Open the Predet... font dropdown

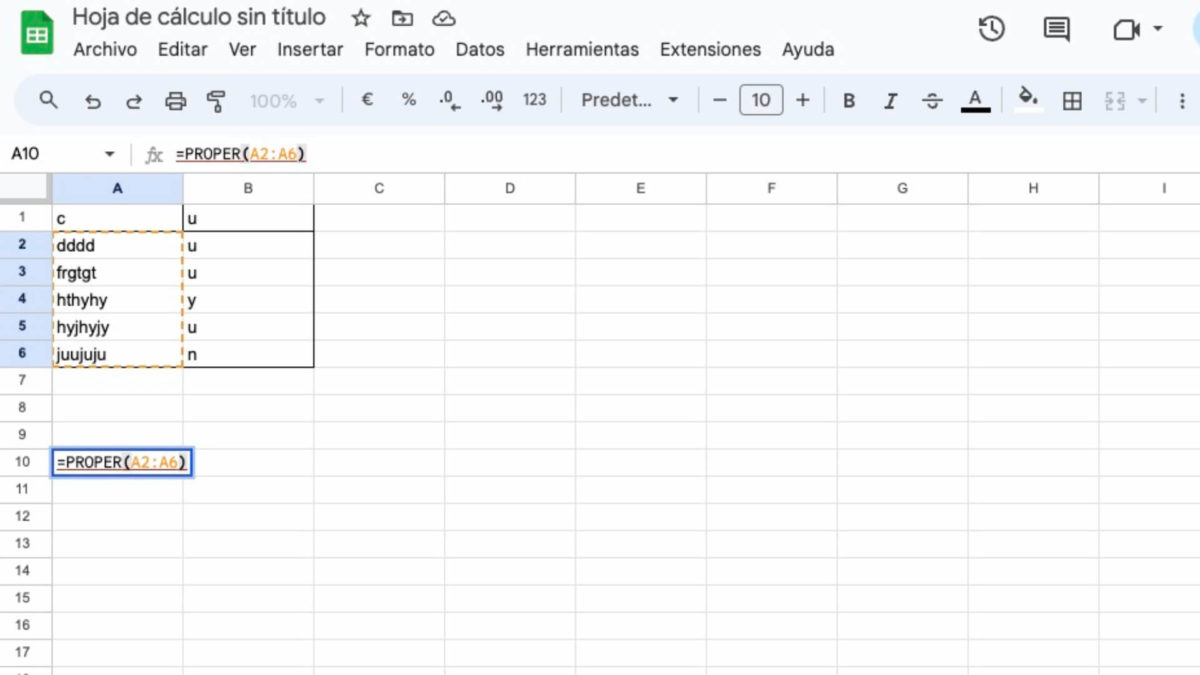(x=630, y=100)
